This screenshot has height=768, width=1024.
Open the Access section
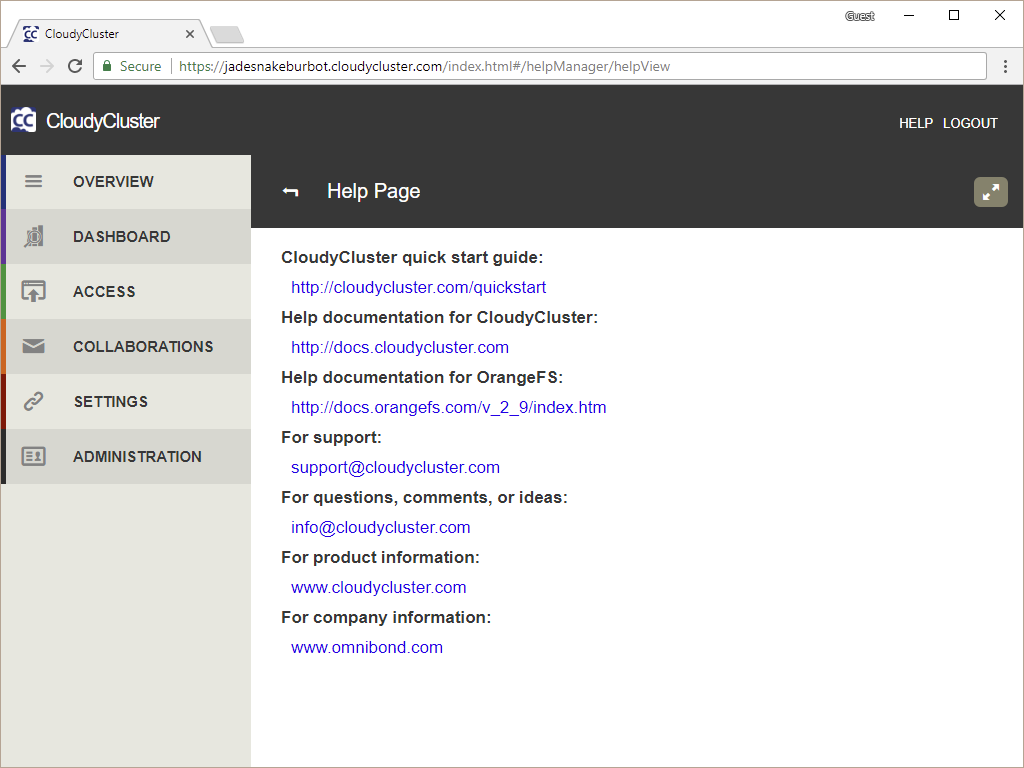[x=128, y=291]
